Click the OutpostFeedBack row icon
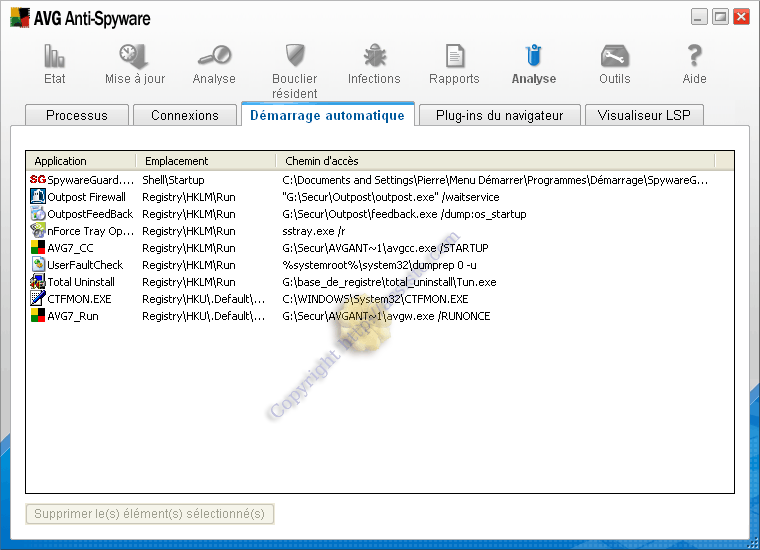Screen dimensions: 760x550 37,214
